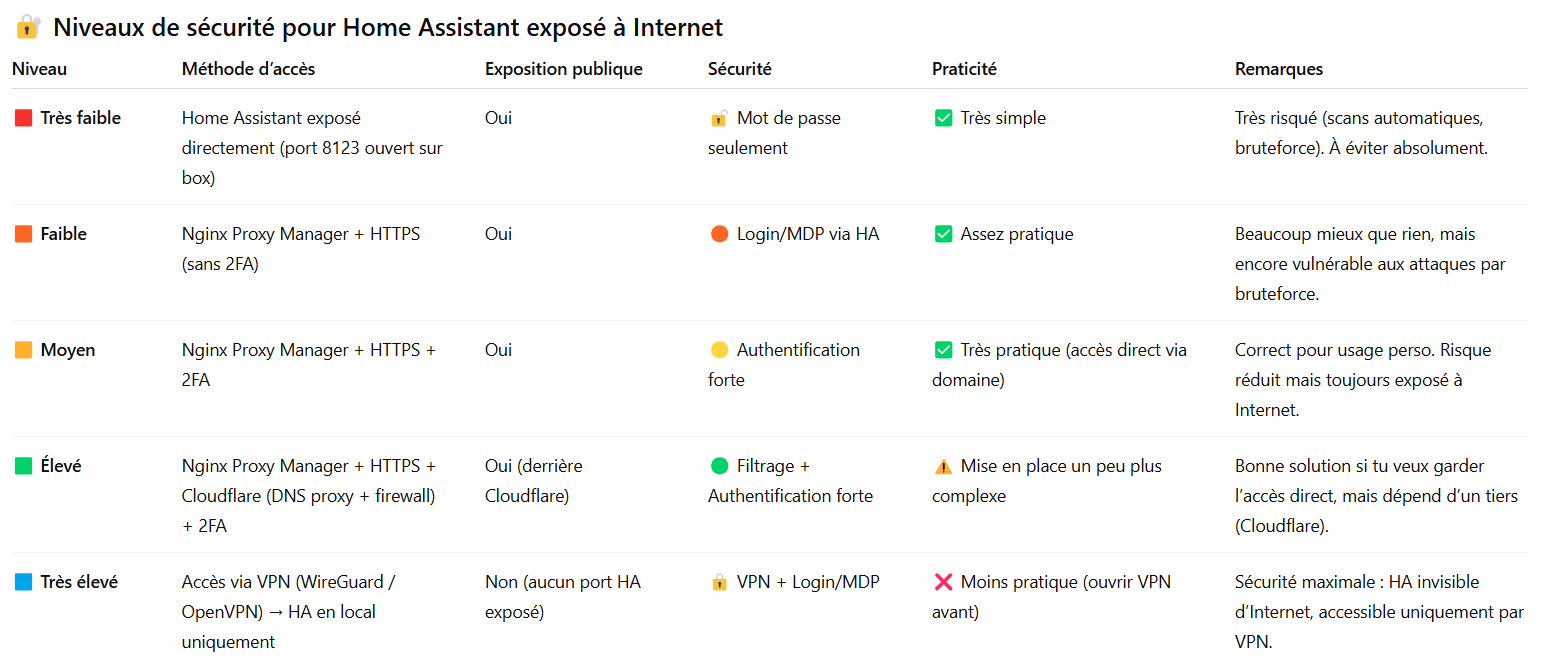Click the orange square next to Faible
The width and height of the screenshot is (1543, 663).
click(x=23, y=234)
